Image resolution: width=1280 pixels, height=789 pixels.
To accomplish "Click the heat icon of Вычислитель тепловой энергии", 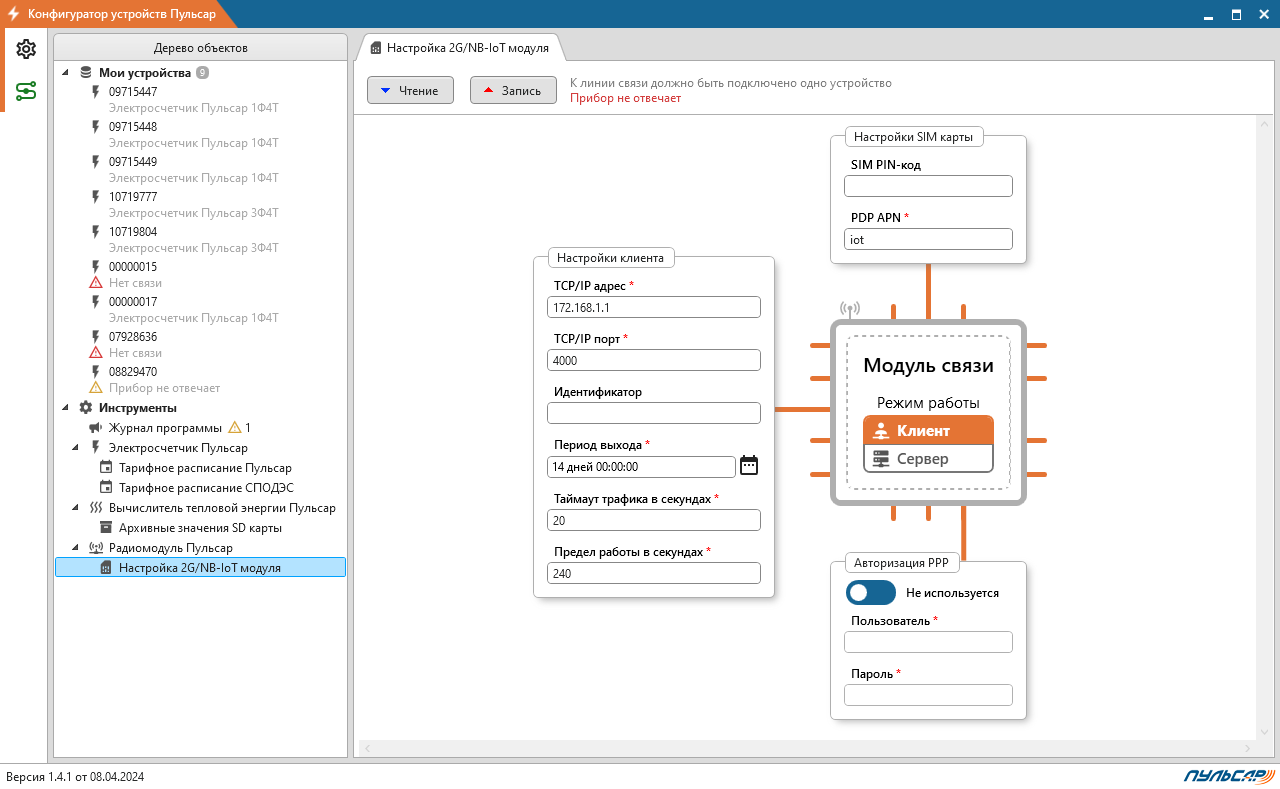I will (x=96, y=508).
